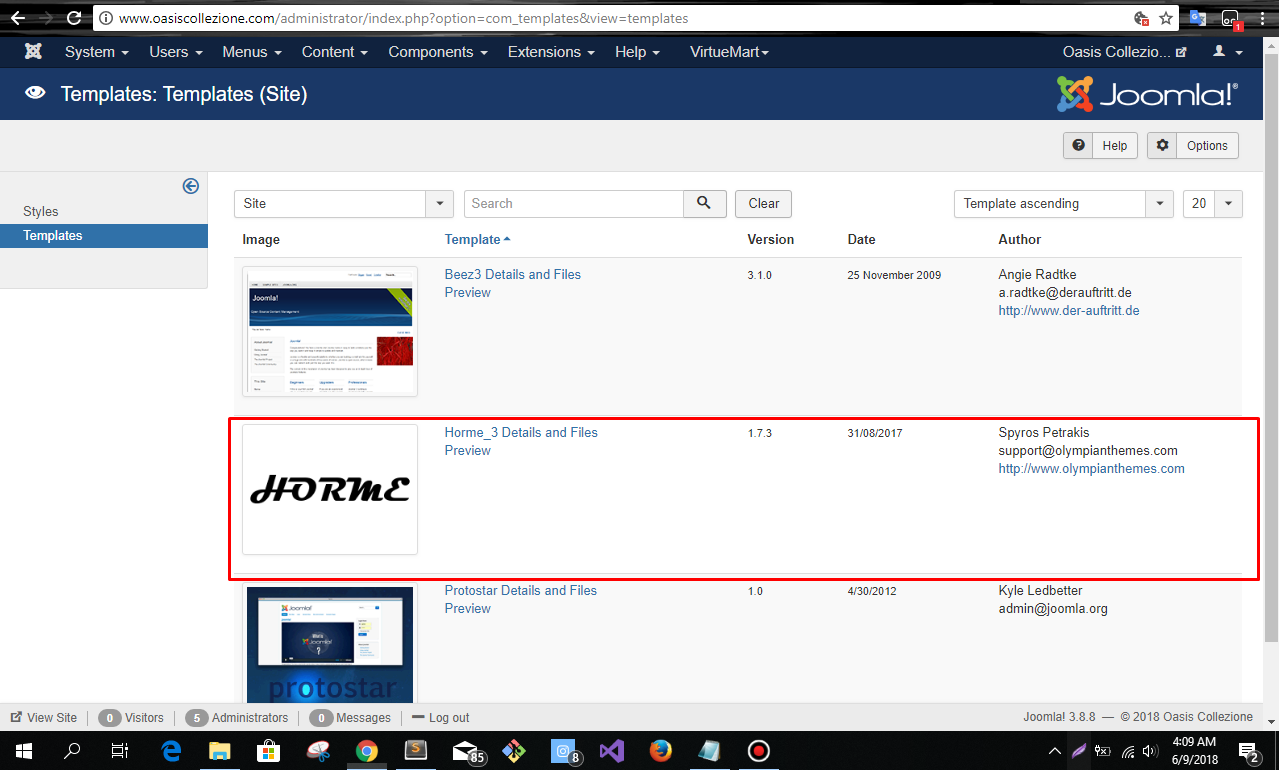Open the http://www.der-auftritt.de author link

click(x=1069, y=310)
